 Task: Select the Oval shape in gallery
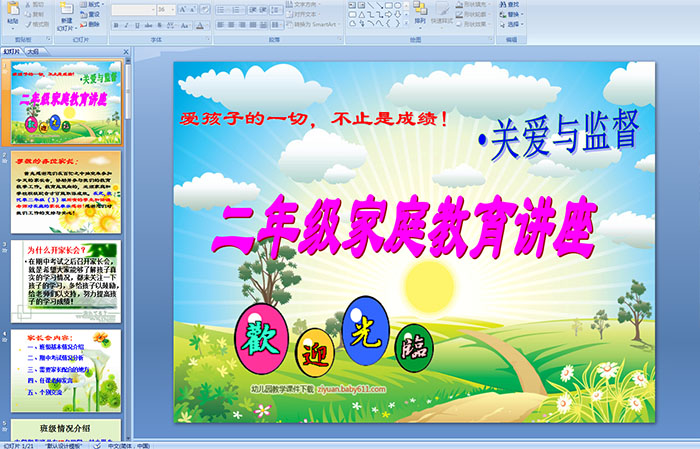pyautogui.click(x=398, y=5)
